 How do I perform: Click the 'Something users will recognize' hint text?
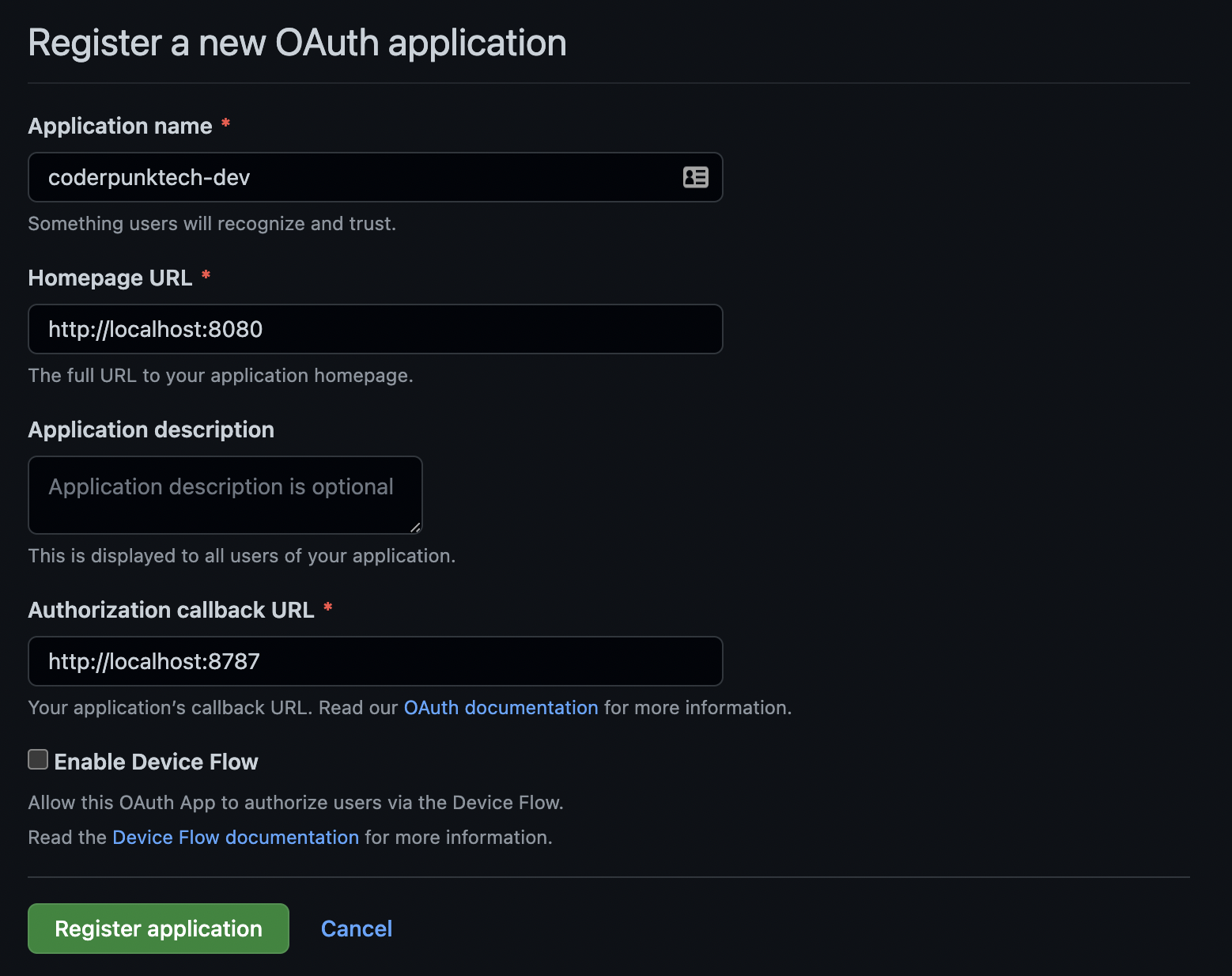click(x=212, y=224)
